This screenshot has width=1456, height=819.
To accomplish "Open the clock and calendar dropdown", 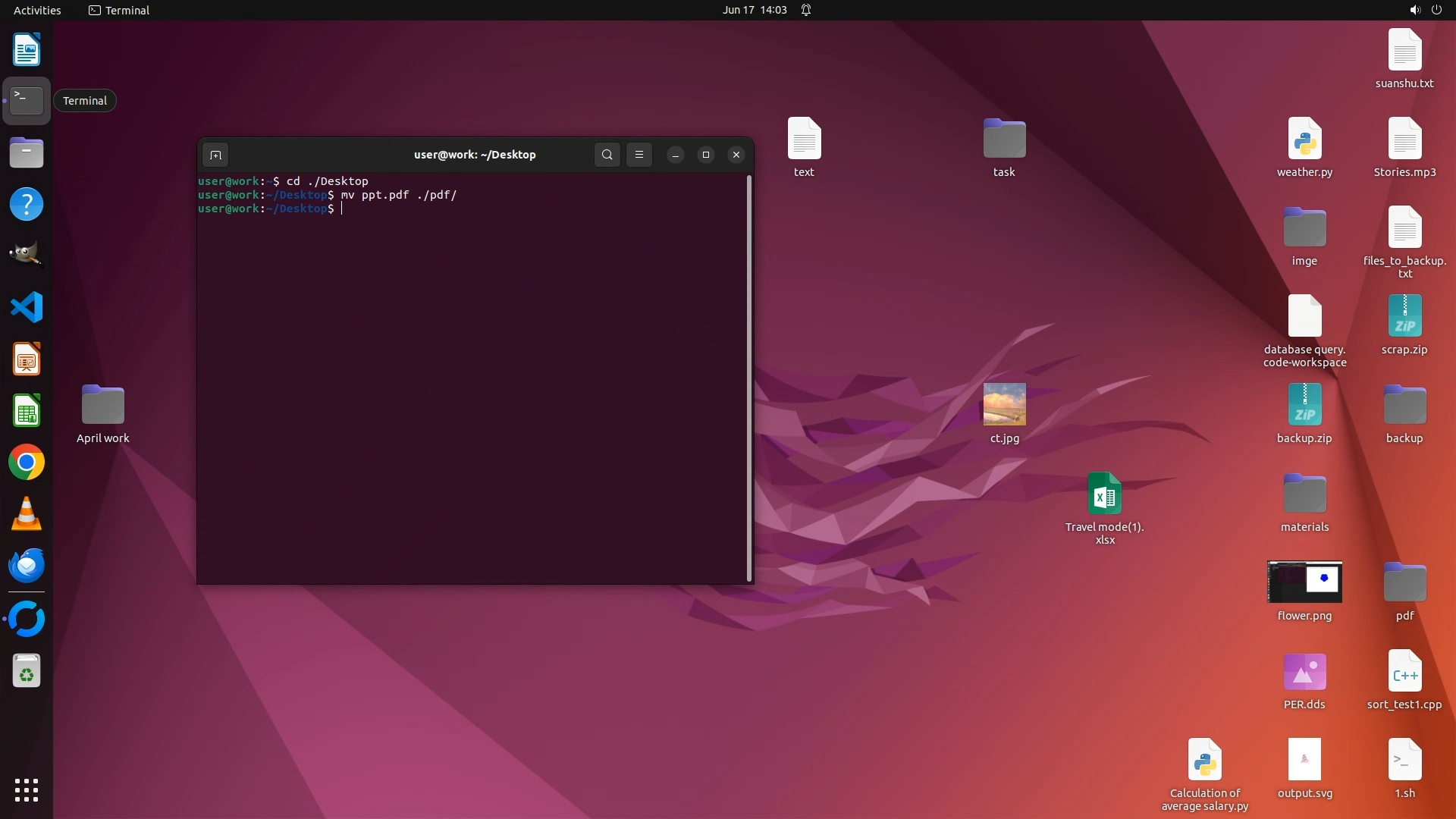I will click(755, 10).
